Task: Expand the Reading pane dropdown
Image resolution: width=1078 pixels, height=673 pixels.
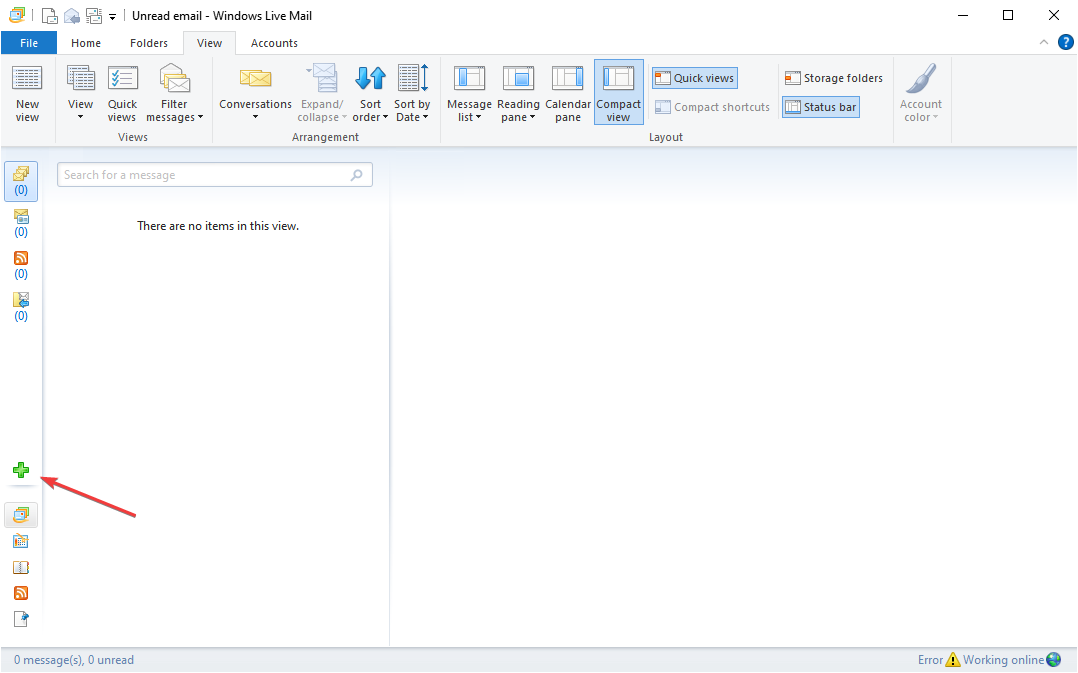Action: 518,93
